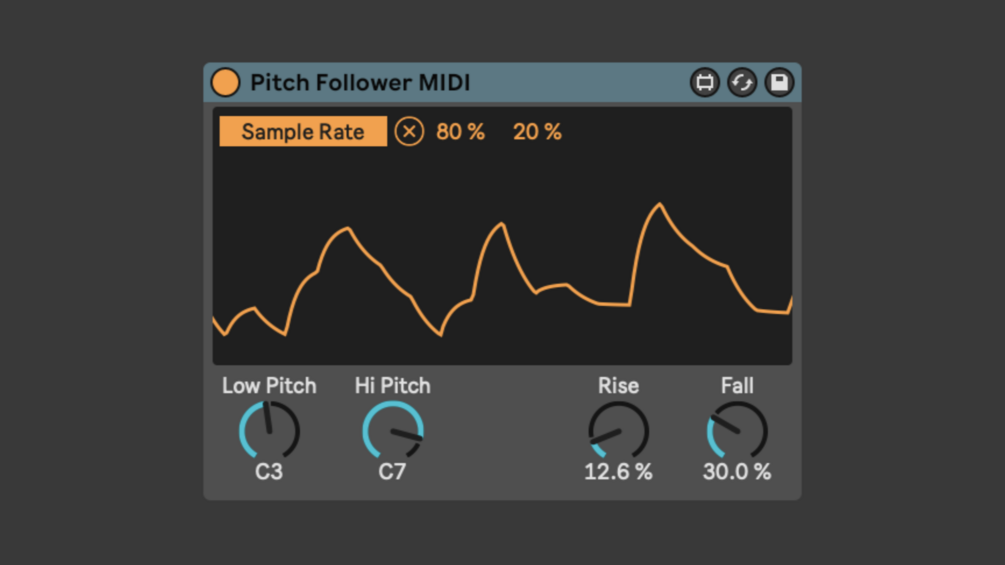1005x565 pixels.
Task: Select the 80 % value field
Action: 460,132
